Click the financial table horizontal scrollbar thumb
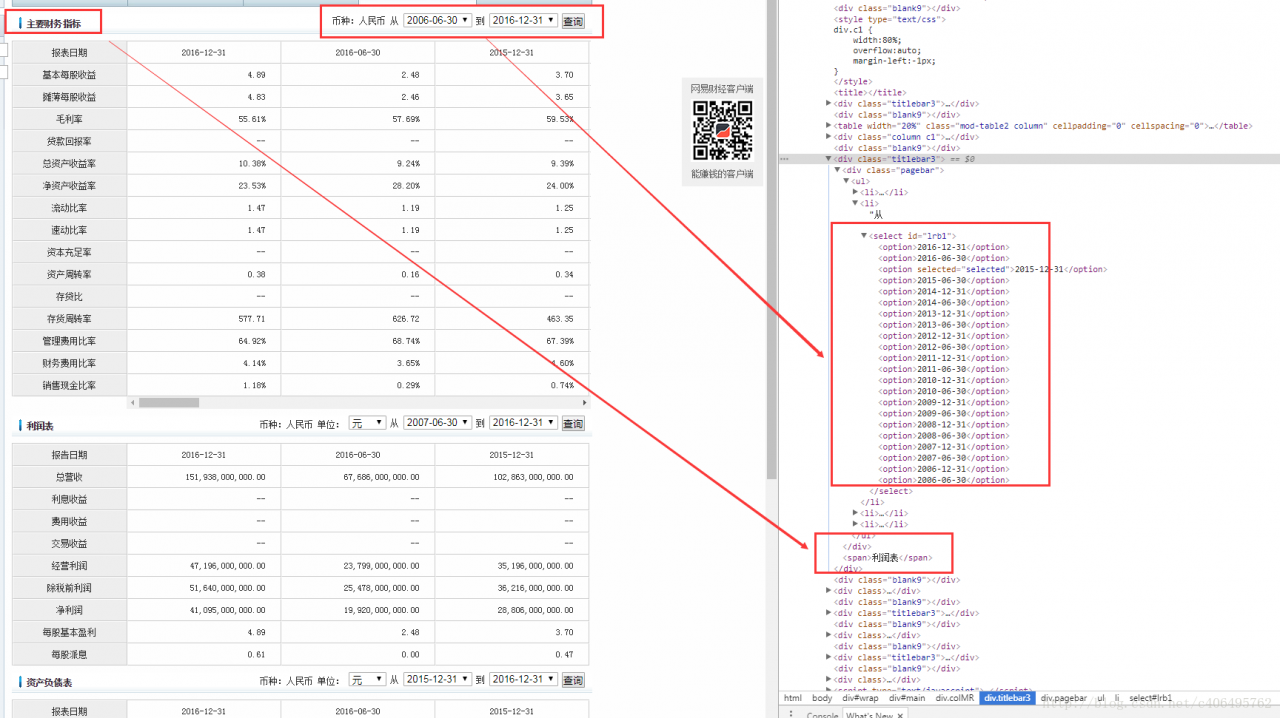The height and width of the screenshot is (718, 1280). [168, 402]
